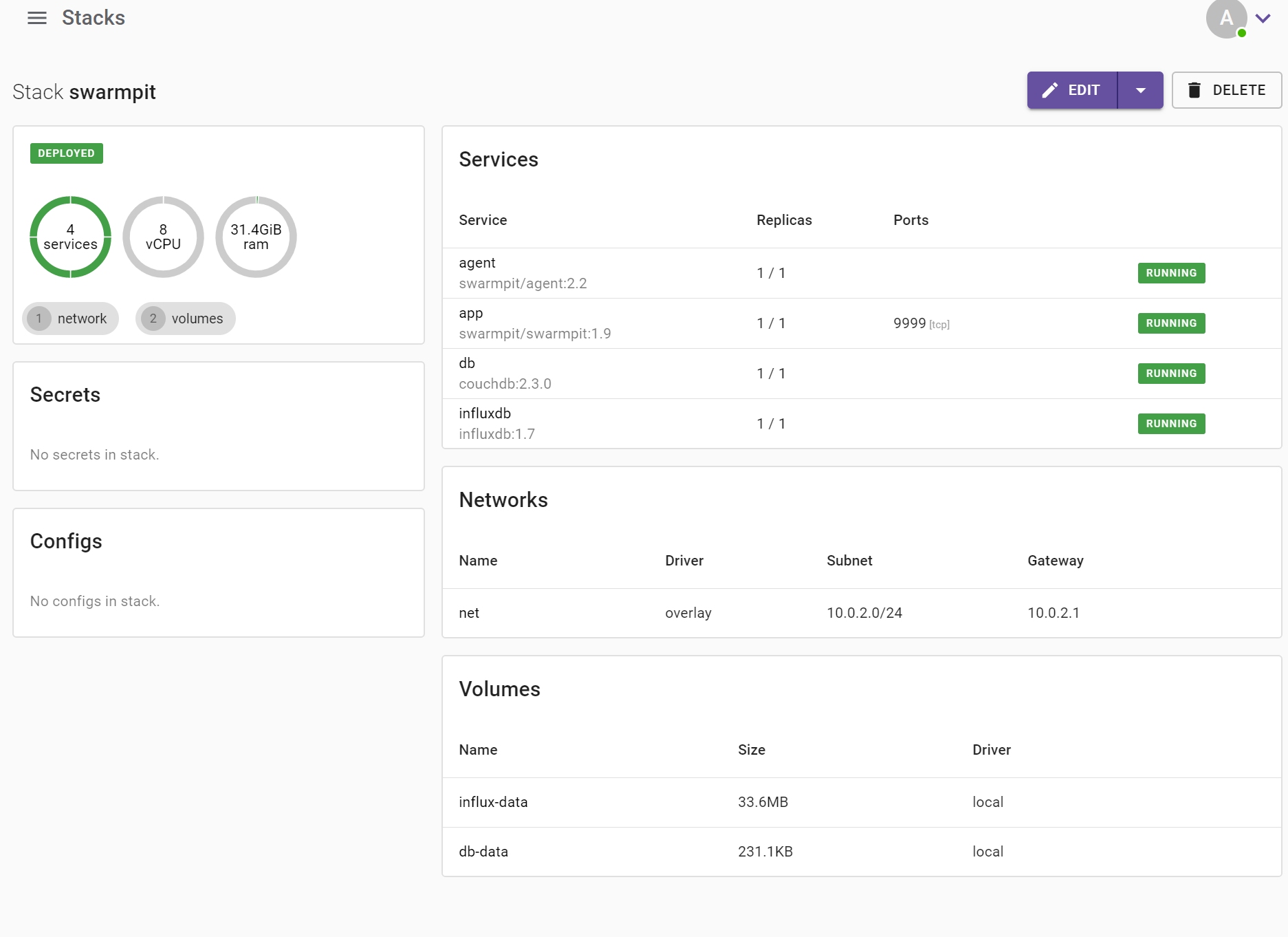1288x937 pixels.
Task: Click the RUNNING badge for app
Action: coord(1171,323)
